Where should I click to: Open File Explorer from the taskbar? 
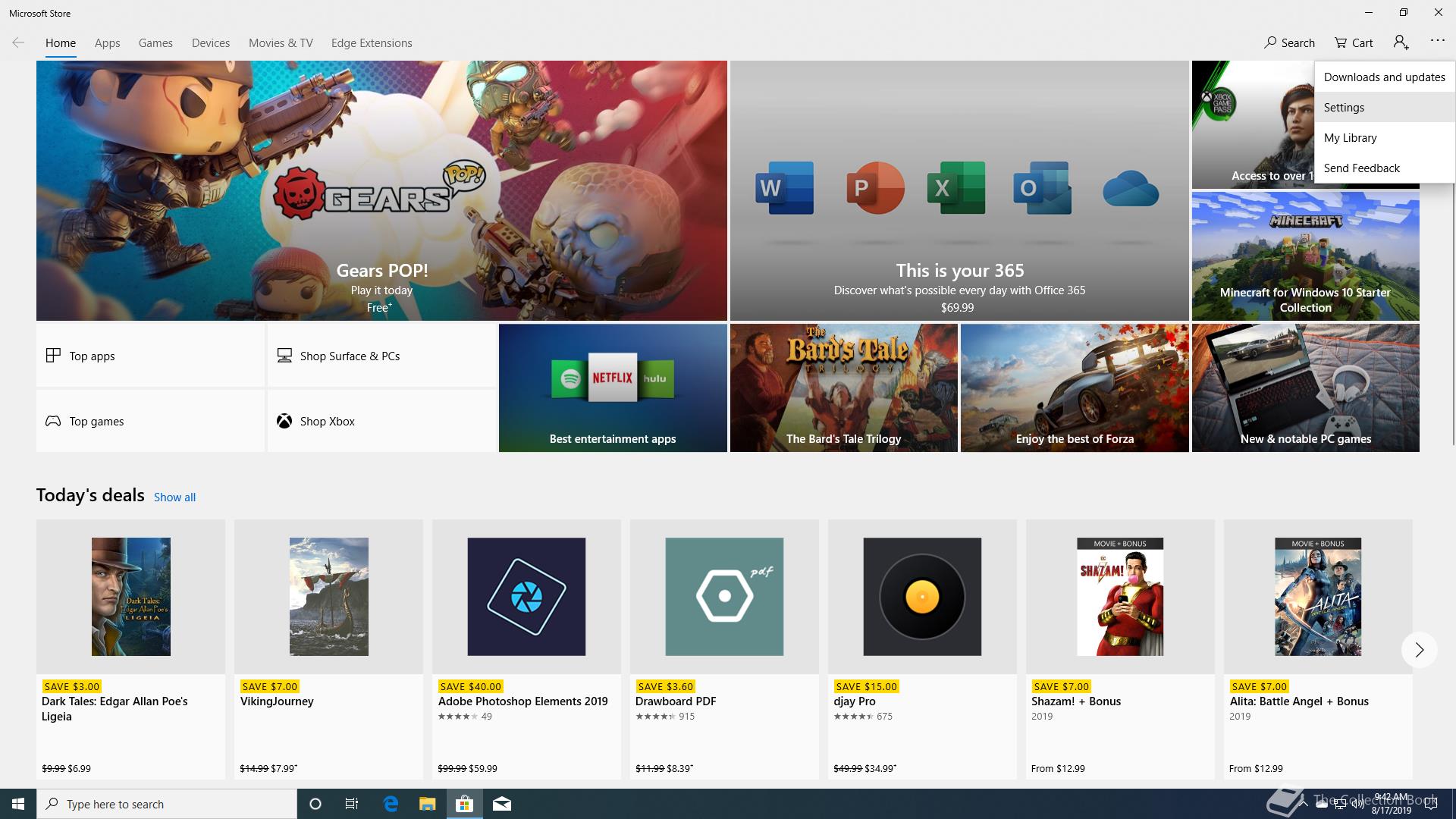pos(428,804)
